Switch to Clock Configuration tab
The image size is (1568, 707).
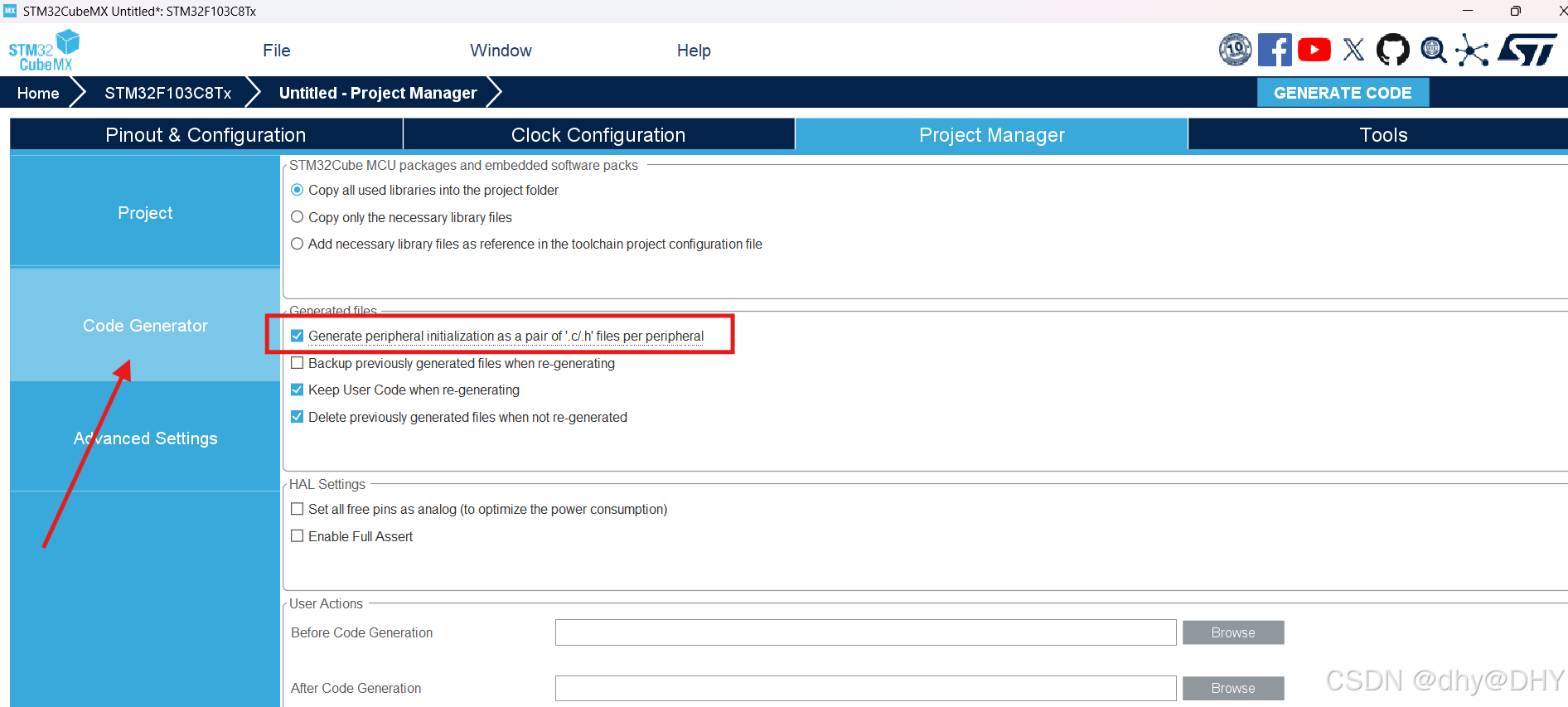tap(598, 134)
